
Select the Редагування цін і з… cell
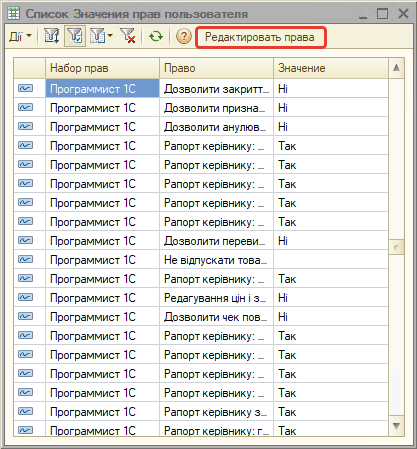pos(216,298)
